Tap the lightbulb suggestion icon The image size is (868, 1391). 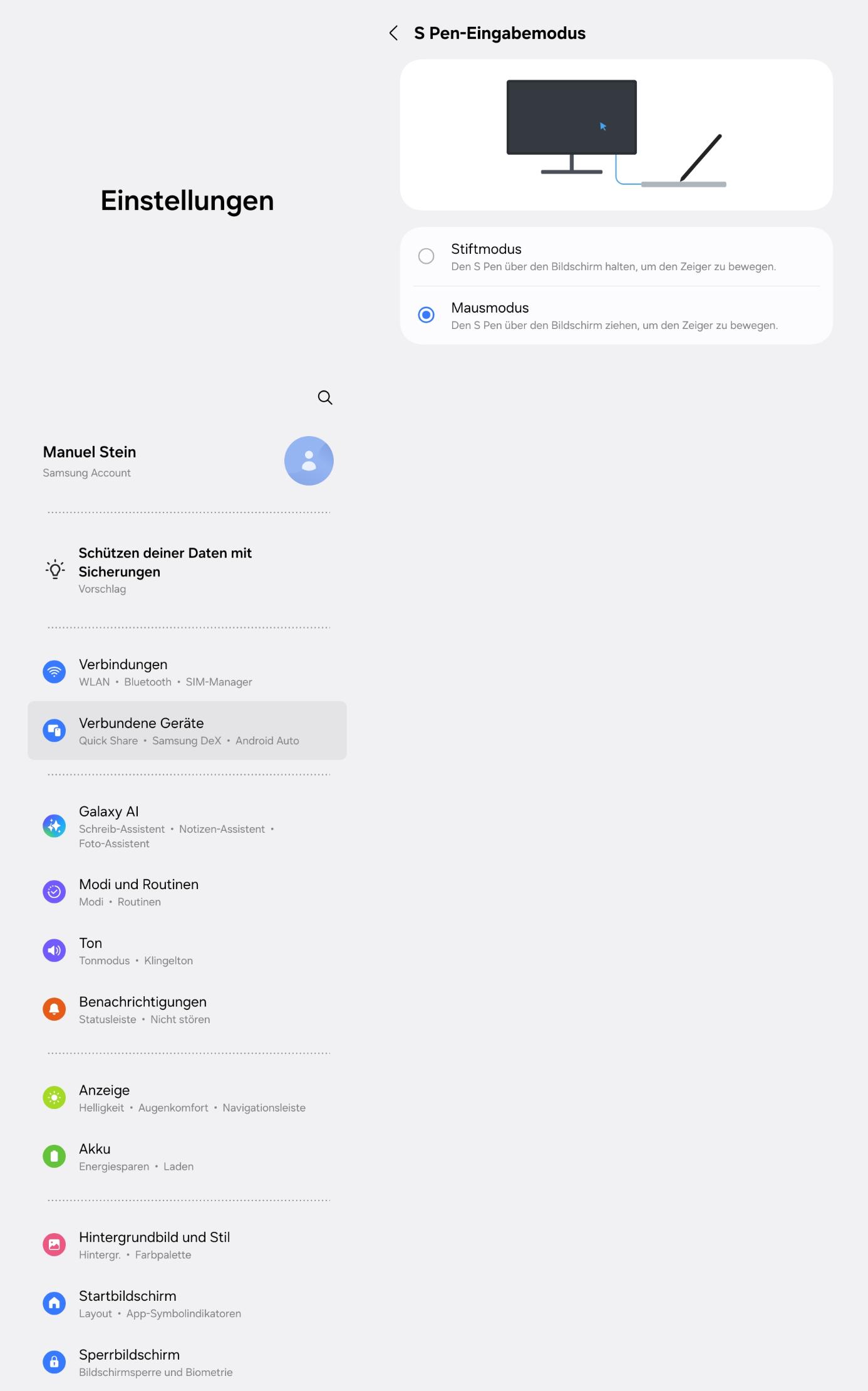[55, 569]
